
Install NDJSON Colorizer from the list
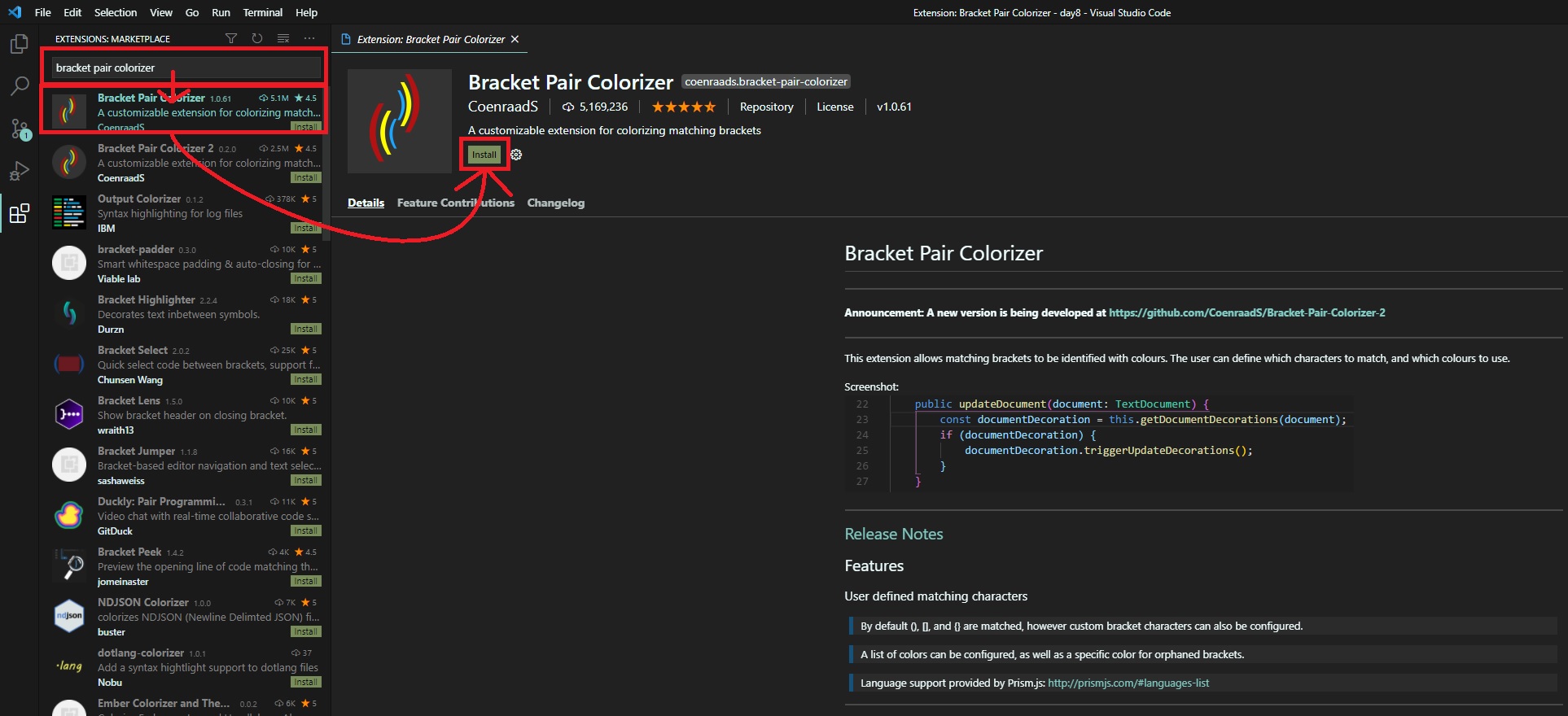306,632
